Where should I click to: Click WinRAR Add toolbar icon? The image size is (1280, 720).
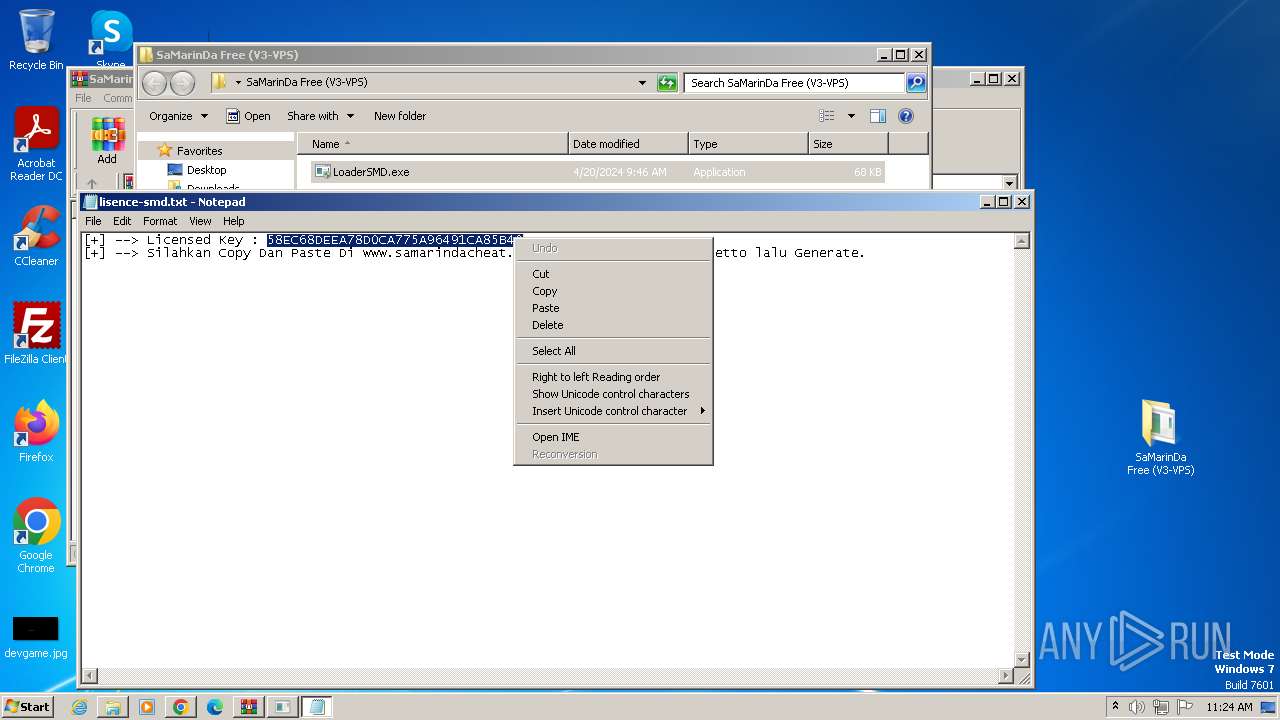107,141
